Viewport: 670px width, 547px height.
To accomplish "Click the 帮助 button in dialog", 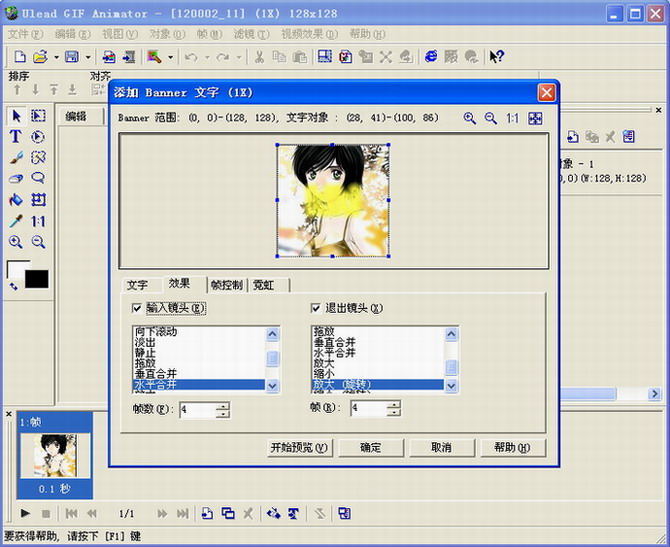I will (x=512, y=448).
